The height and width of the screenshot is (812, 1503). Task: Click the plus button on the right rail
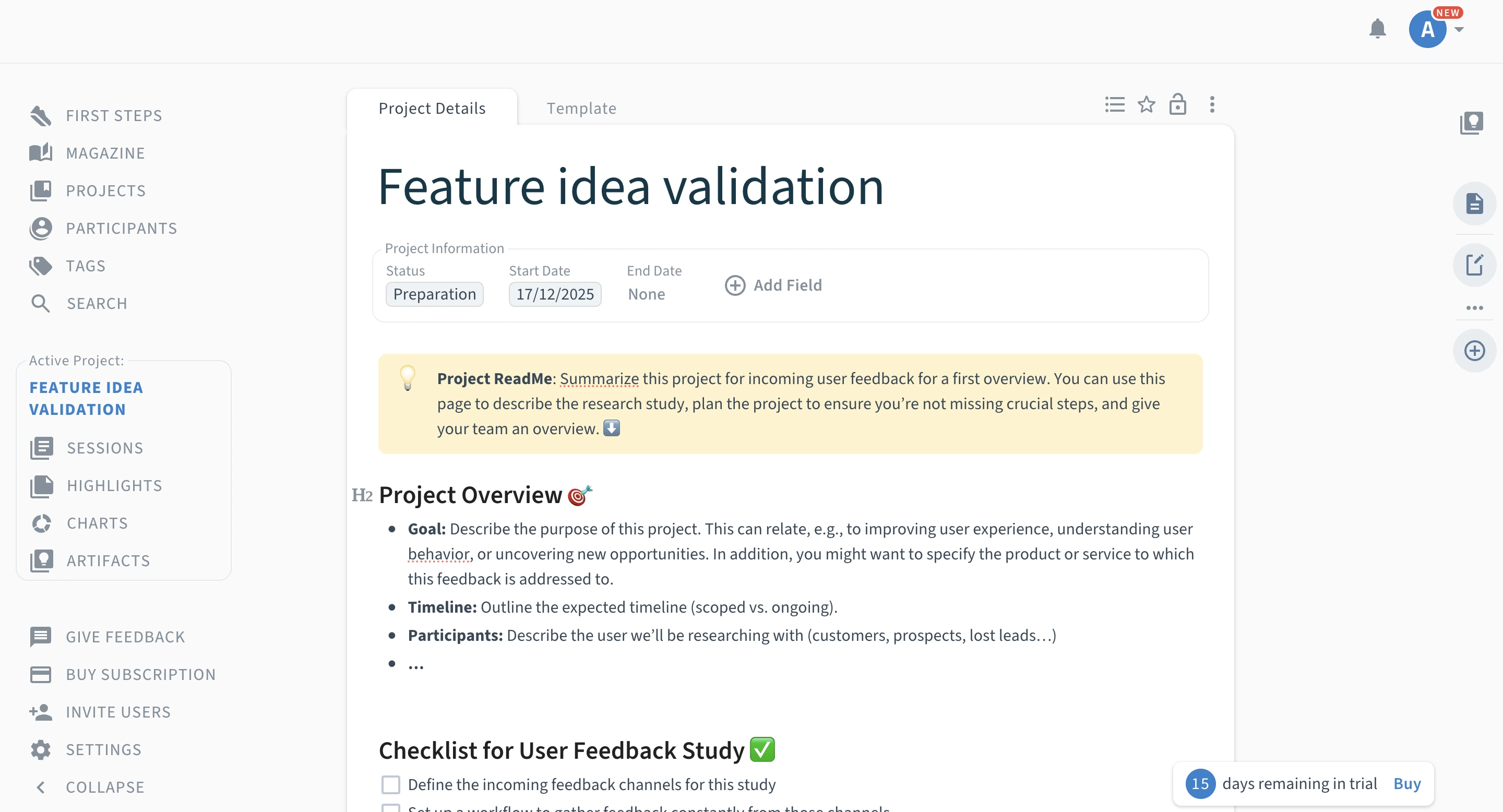coord(1475,351)
